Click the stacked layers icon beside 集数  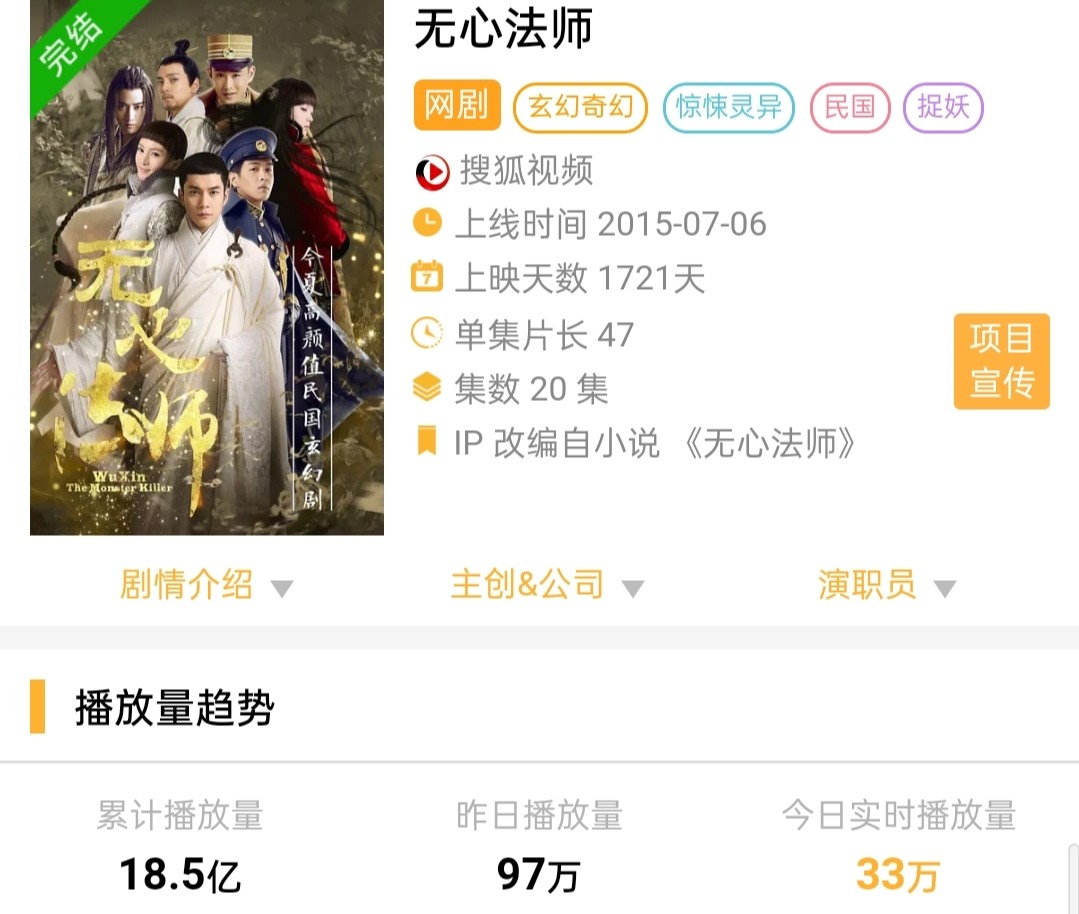[x=427, y=387]
